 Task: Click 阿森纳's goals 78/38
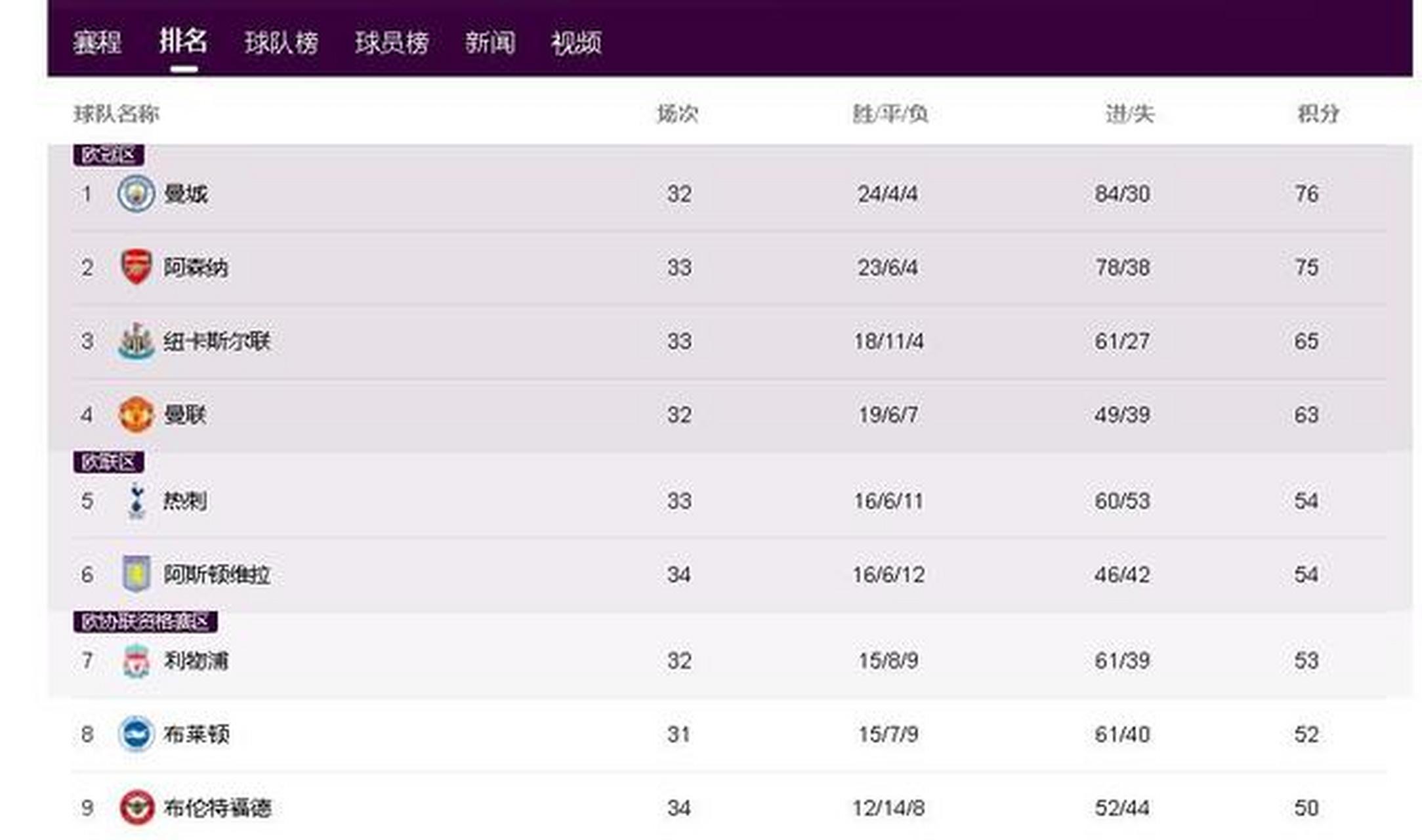pyautogui.click(x=1122, y=268)
